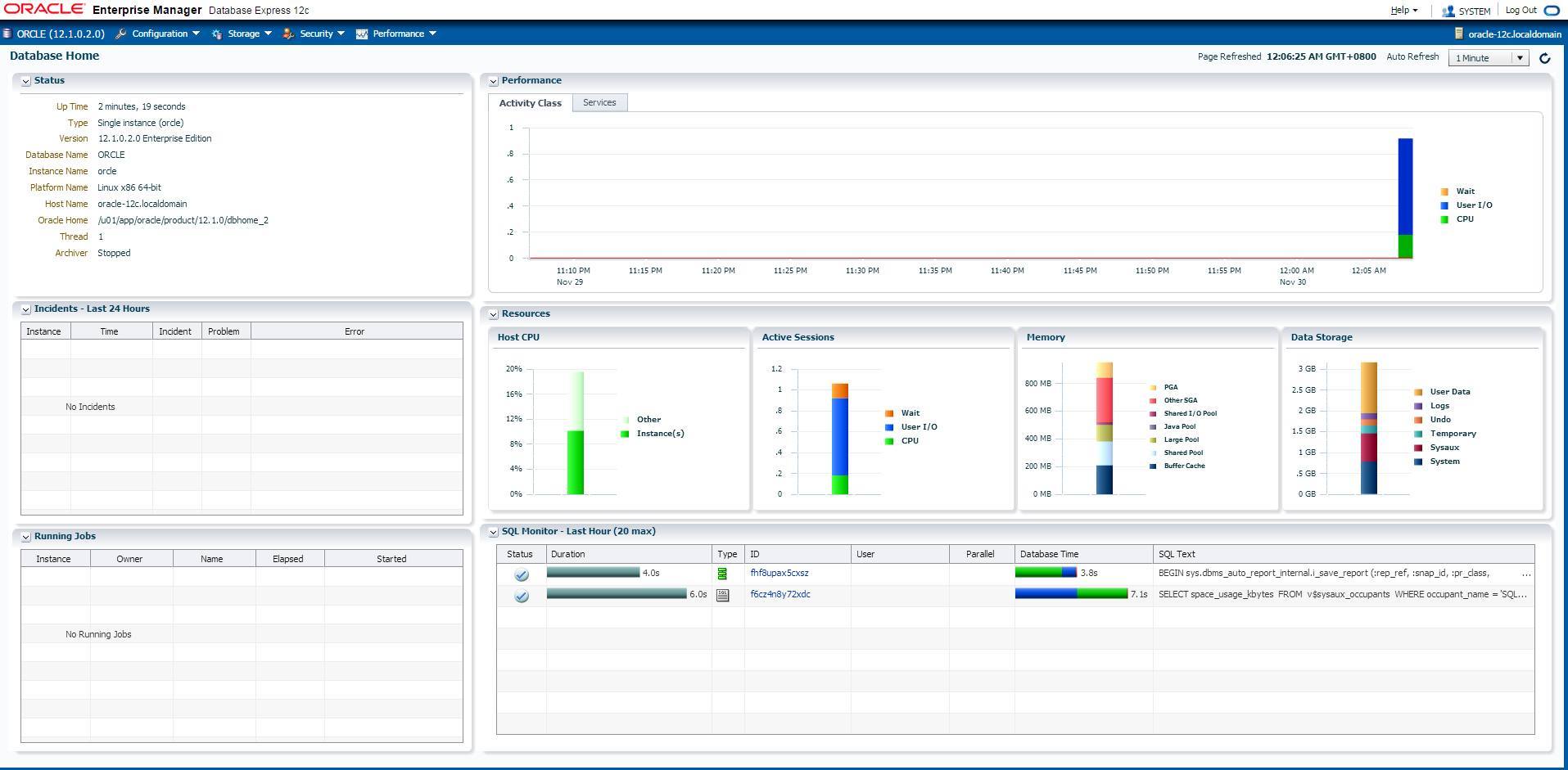1568x770 pixels.
Task: Click the Incident column header
Action: point(175,331)
